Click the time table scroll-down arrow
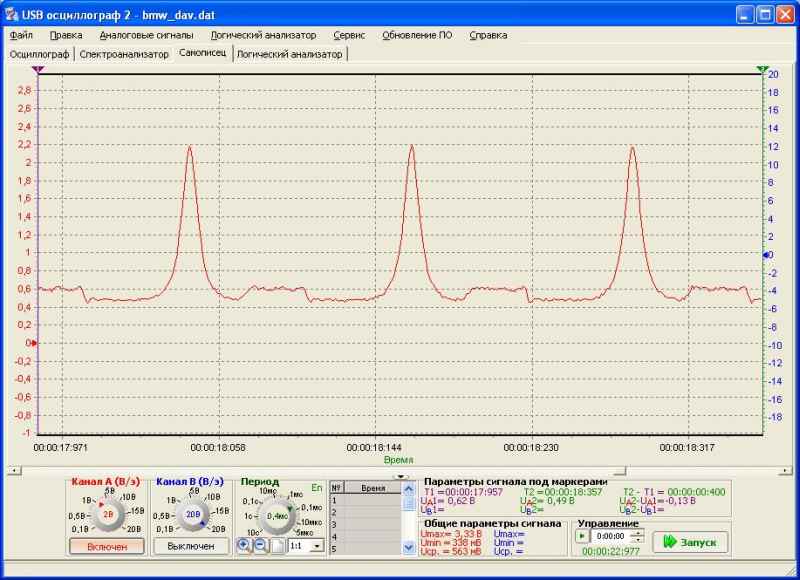The width and height of the screenshot is (800, 580). (409, 548)
